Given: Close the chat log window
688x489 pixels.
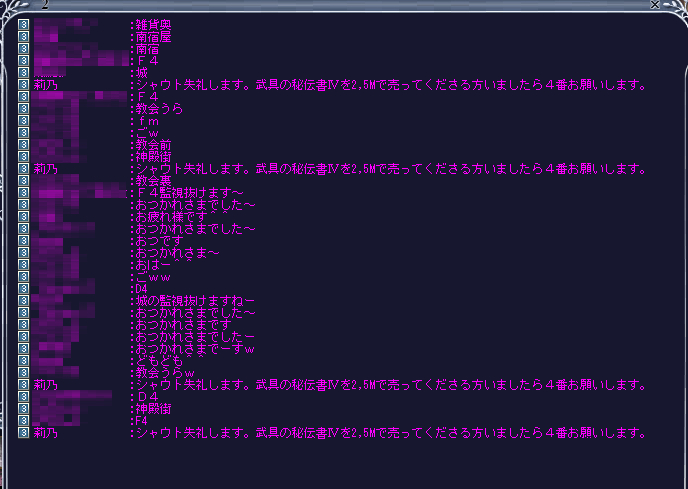Looking at the screenshot, I should tap(654, 5).
